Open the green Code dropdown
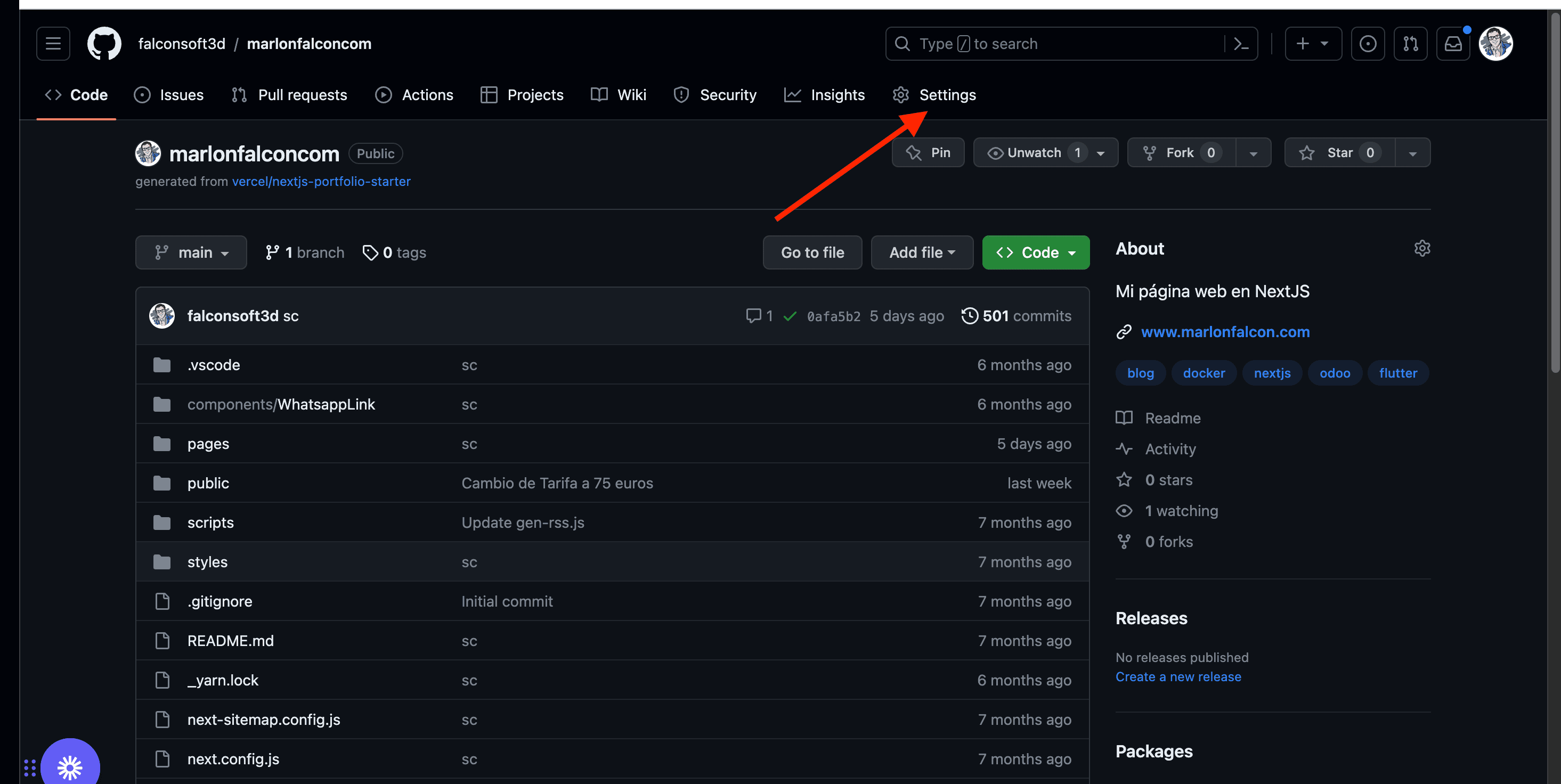The image size is (1561, 784). tap(1036, 252)
